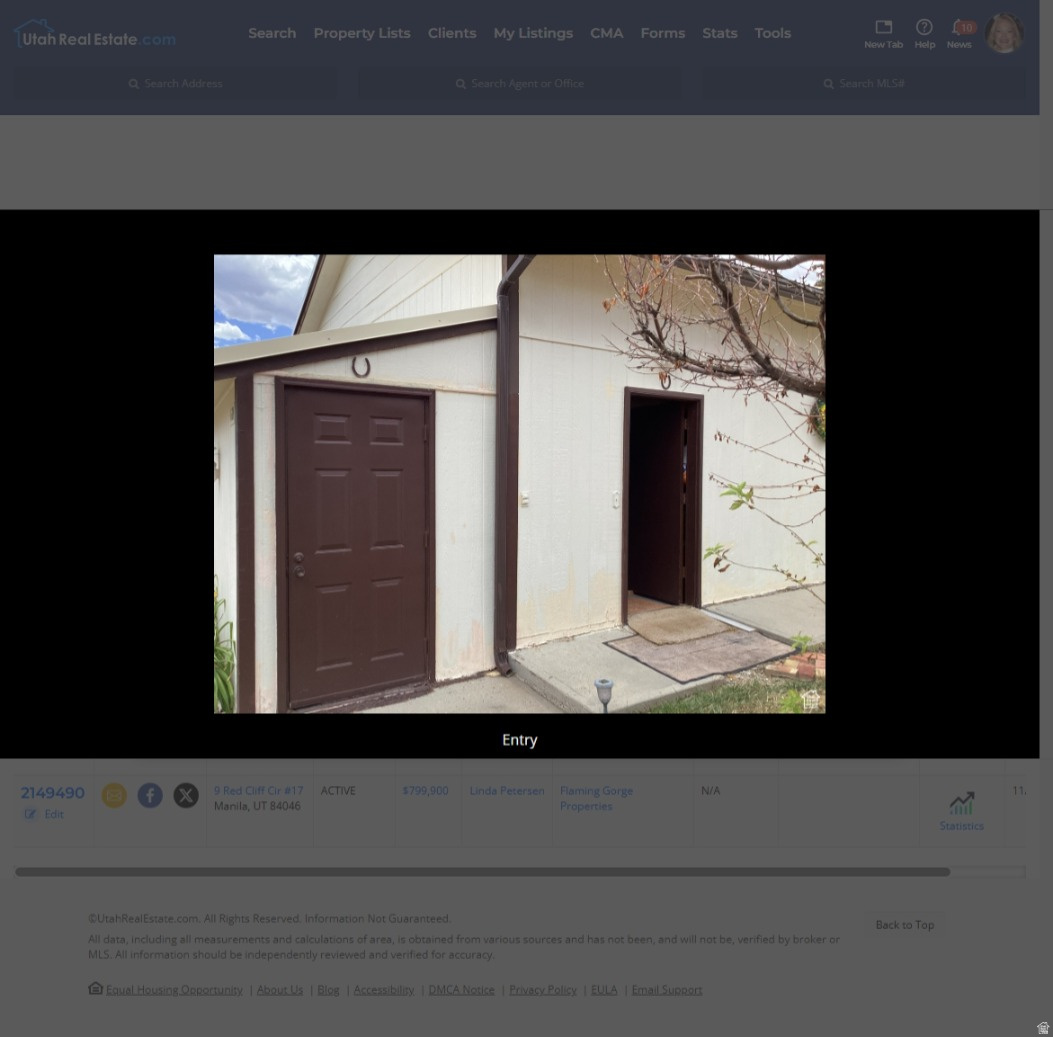Share the listing via the Facebook icon

(x=149, y=794)
